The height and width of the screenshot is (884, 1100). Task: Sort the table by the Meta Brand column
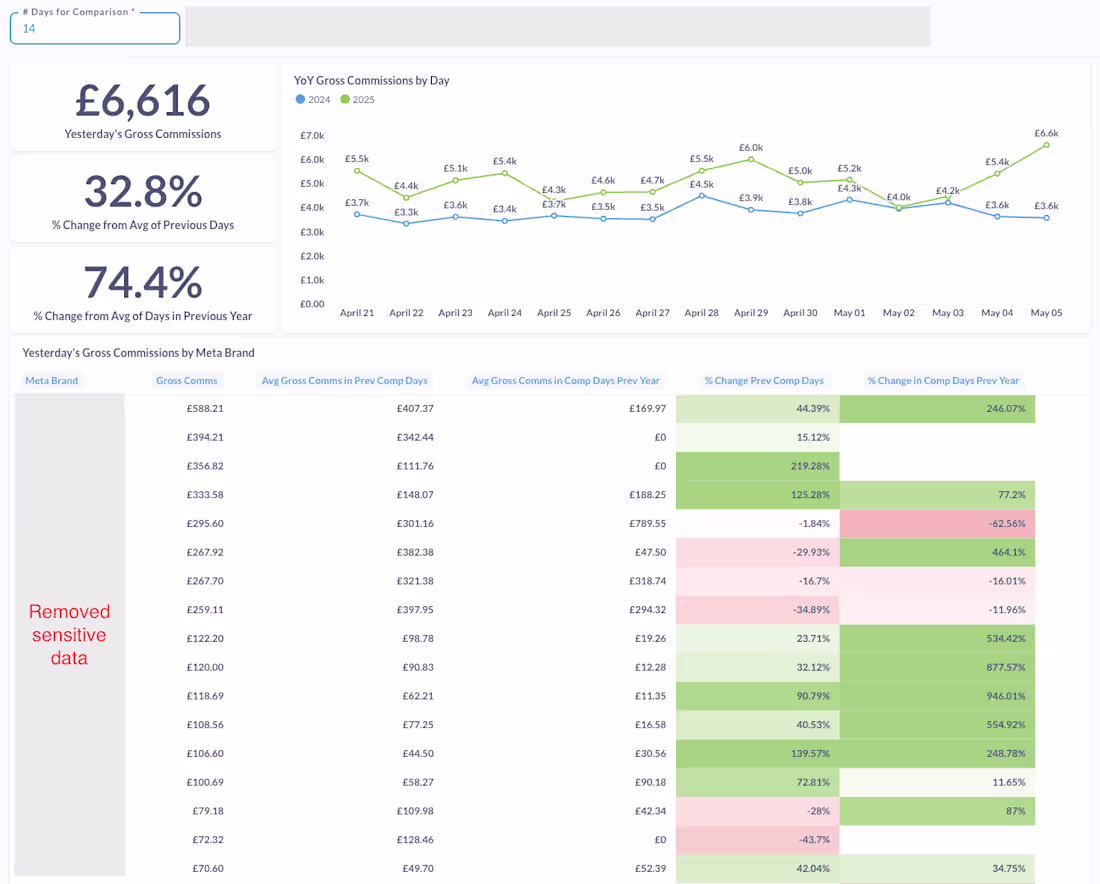[51, 380]
